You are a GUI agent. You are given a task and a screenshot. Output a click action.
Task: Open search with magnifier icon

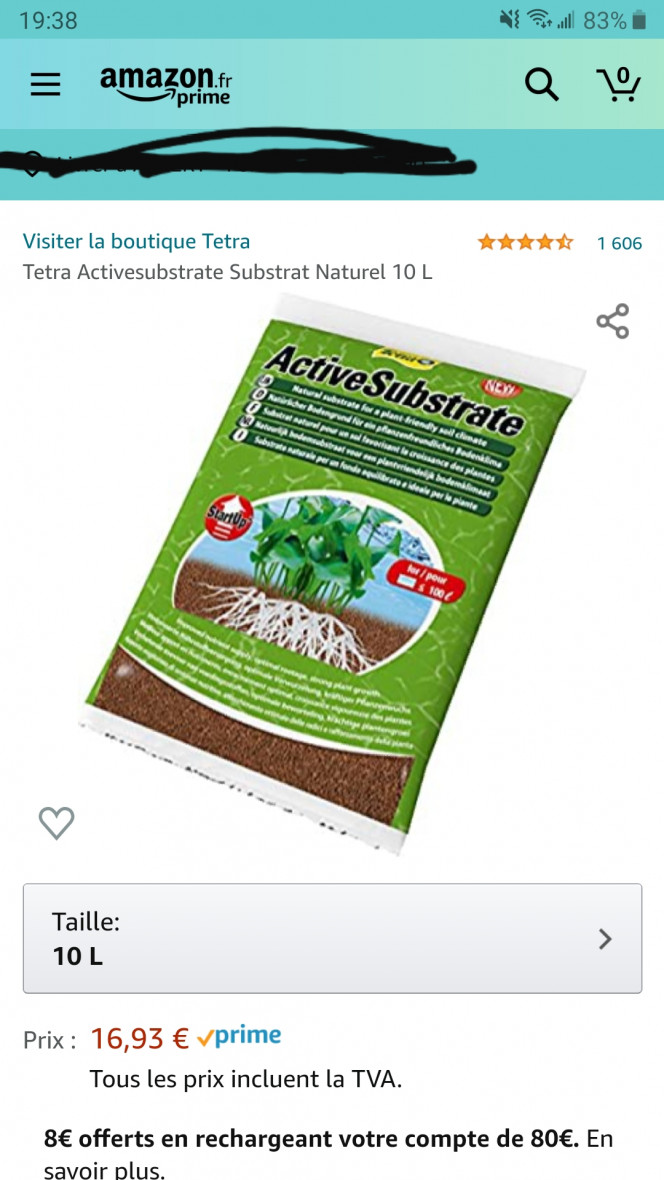pyautogui.click(x=541, y=84)
